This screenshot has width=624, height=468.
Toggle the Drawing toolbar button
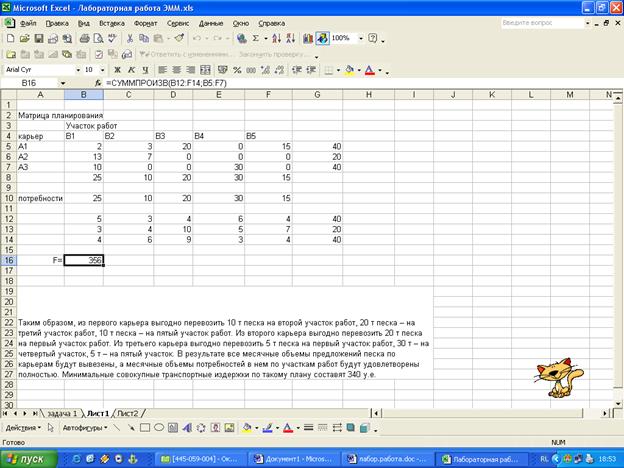[322, 38]
